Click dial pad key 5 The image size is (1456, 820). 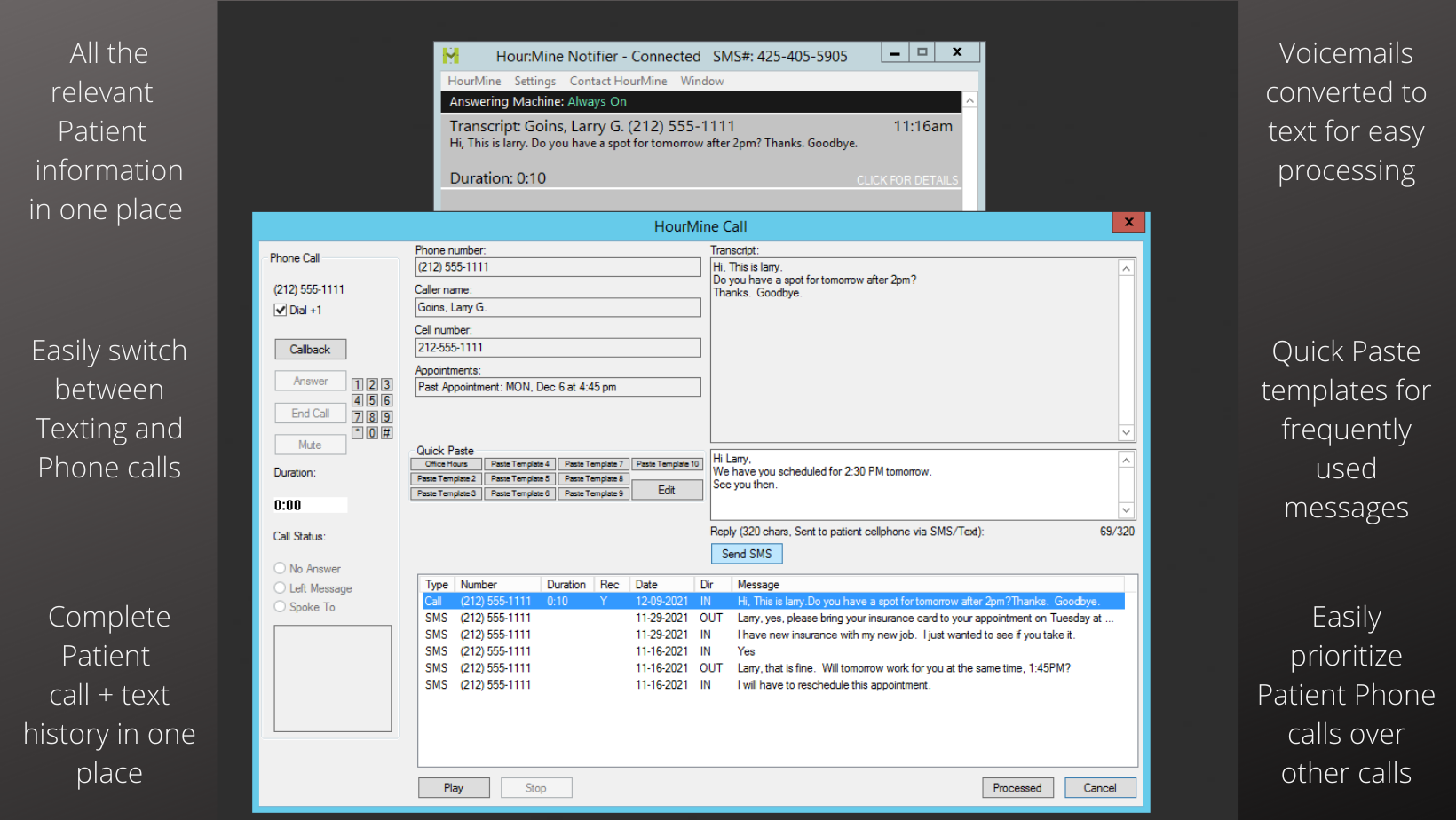click(372, 400)
